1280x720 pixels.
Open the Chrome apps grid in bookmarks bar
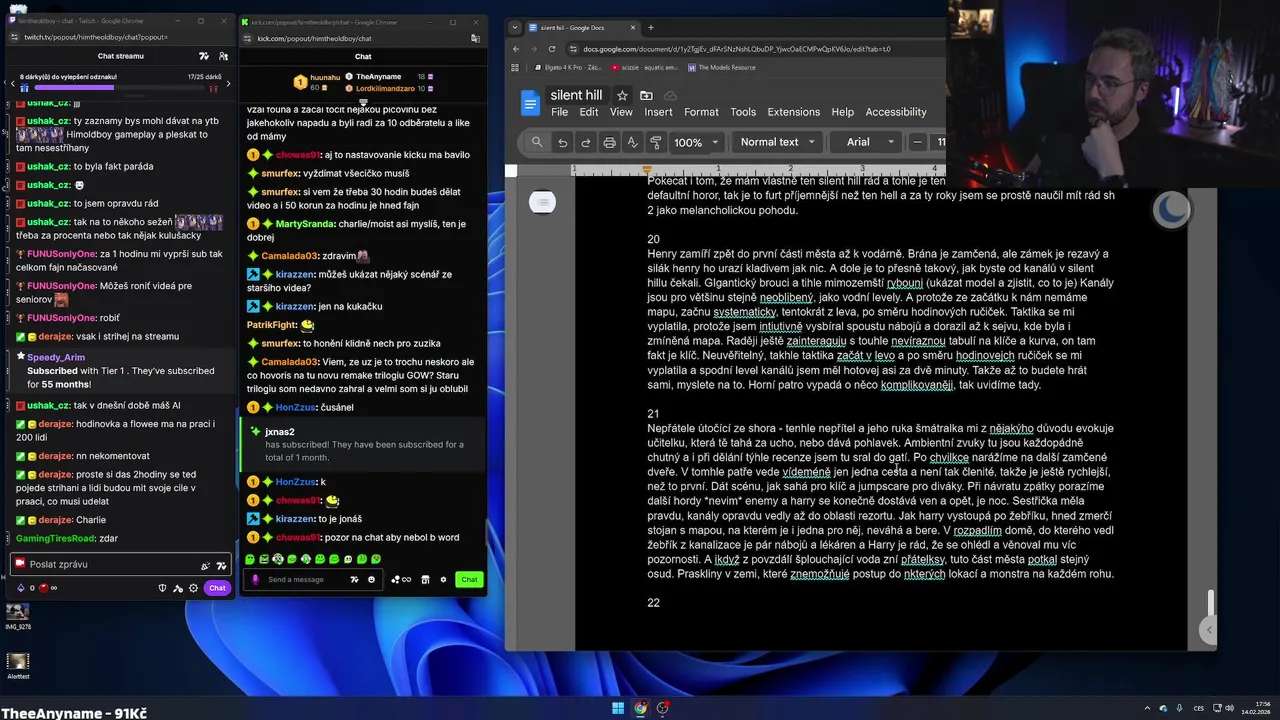515,67
